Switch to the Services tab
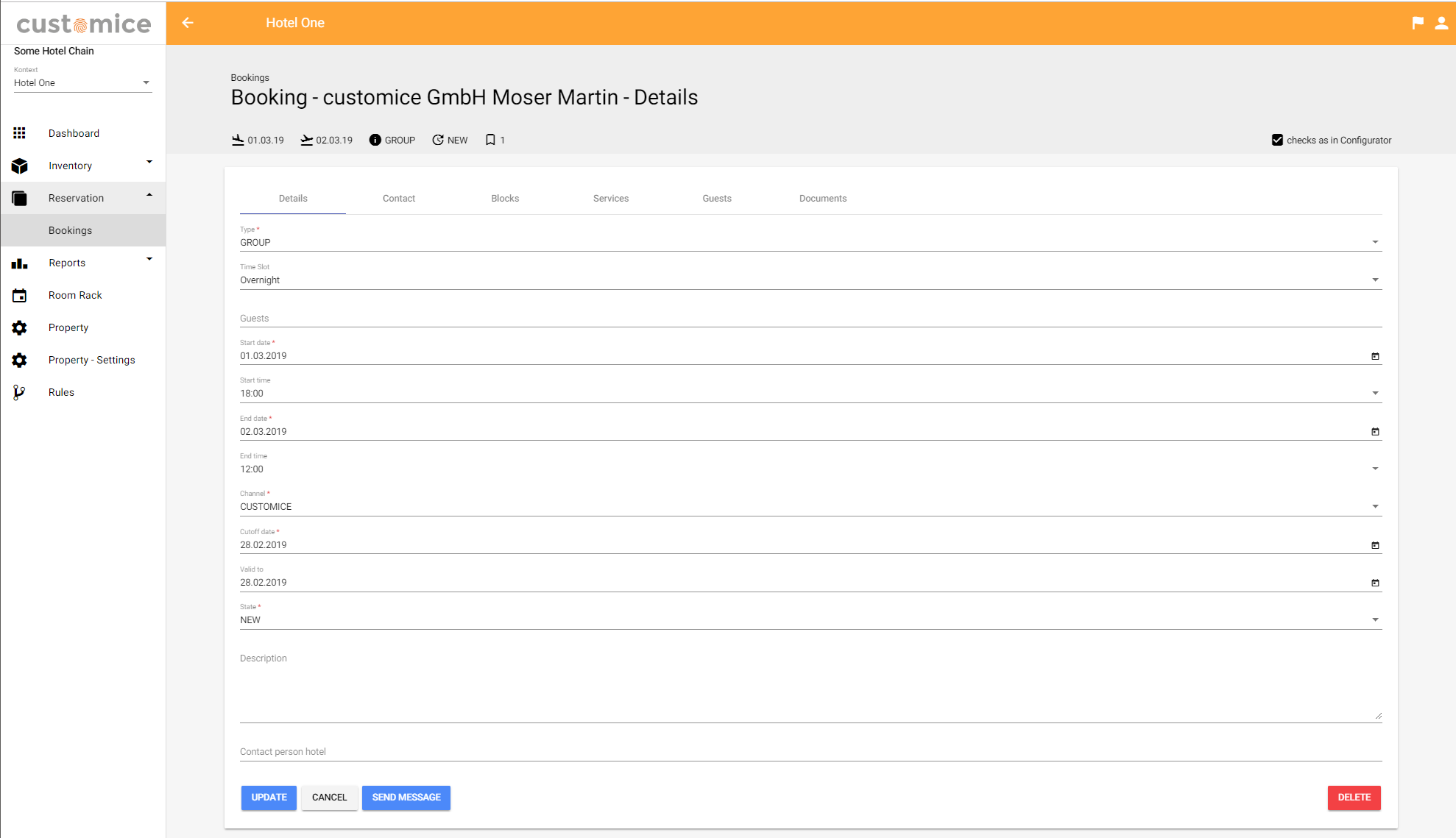1456x838 pixels. pos(611,199)
